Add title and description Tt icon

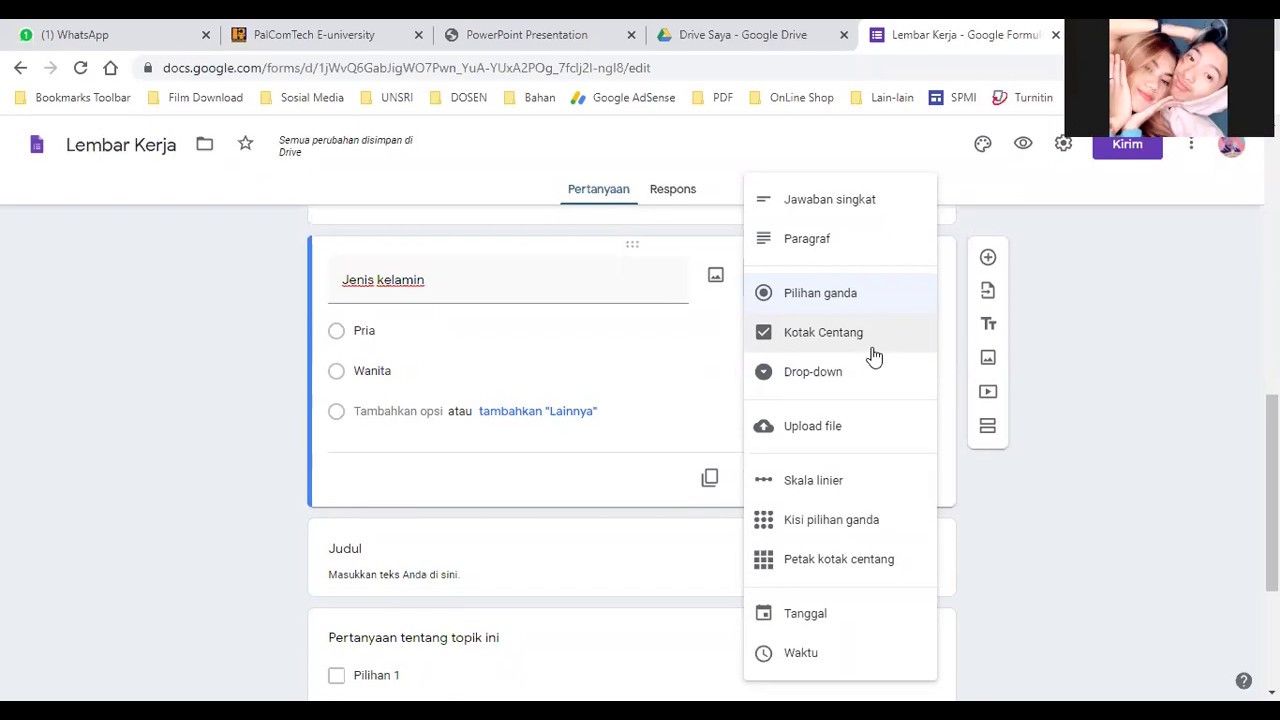[988, 324]
